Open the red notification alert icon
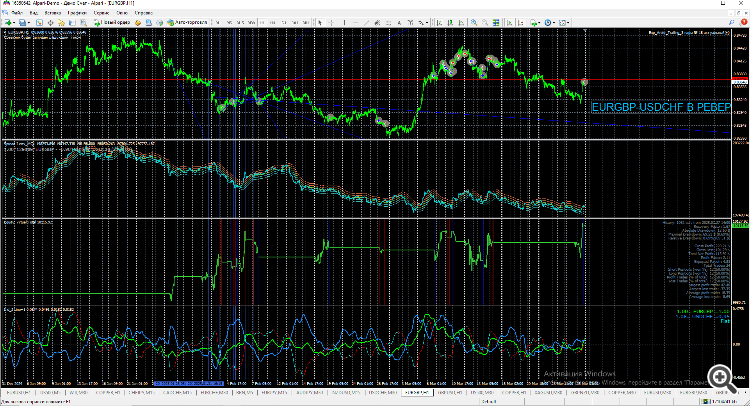 [744, 22]
